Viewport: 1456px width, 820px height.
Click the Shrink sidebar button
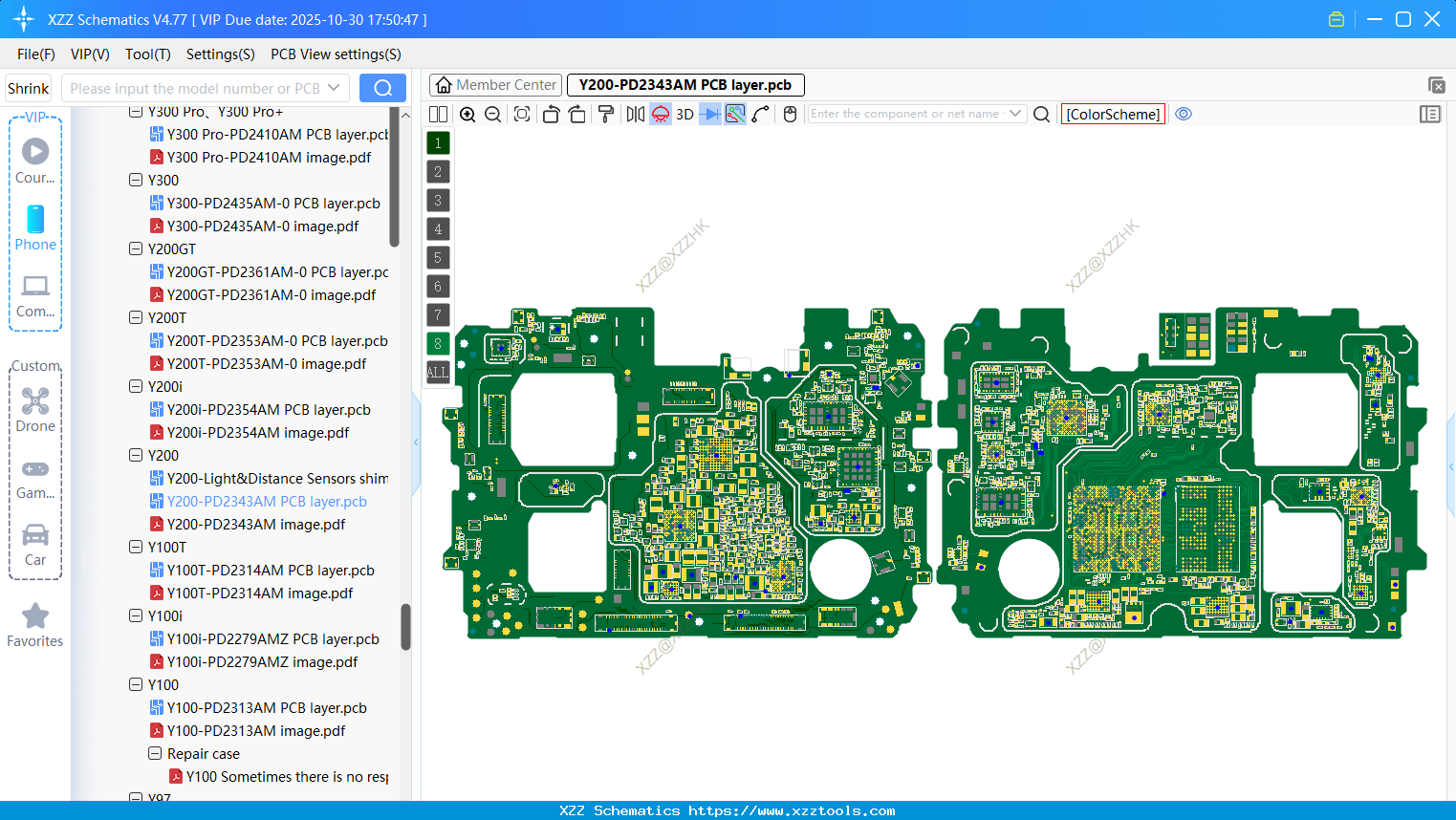pos(27,88)
